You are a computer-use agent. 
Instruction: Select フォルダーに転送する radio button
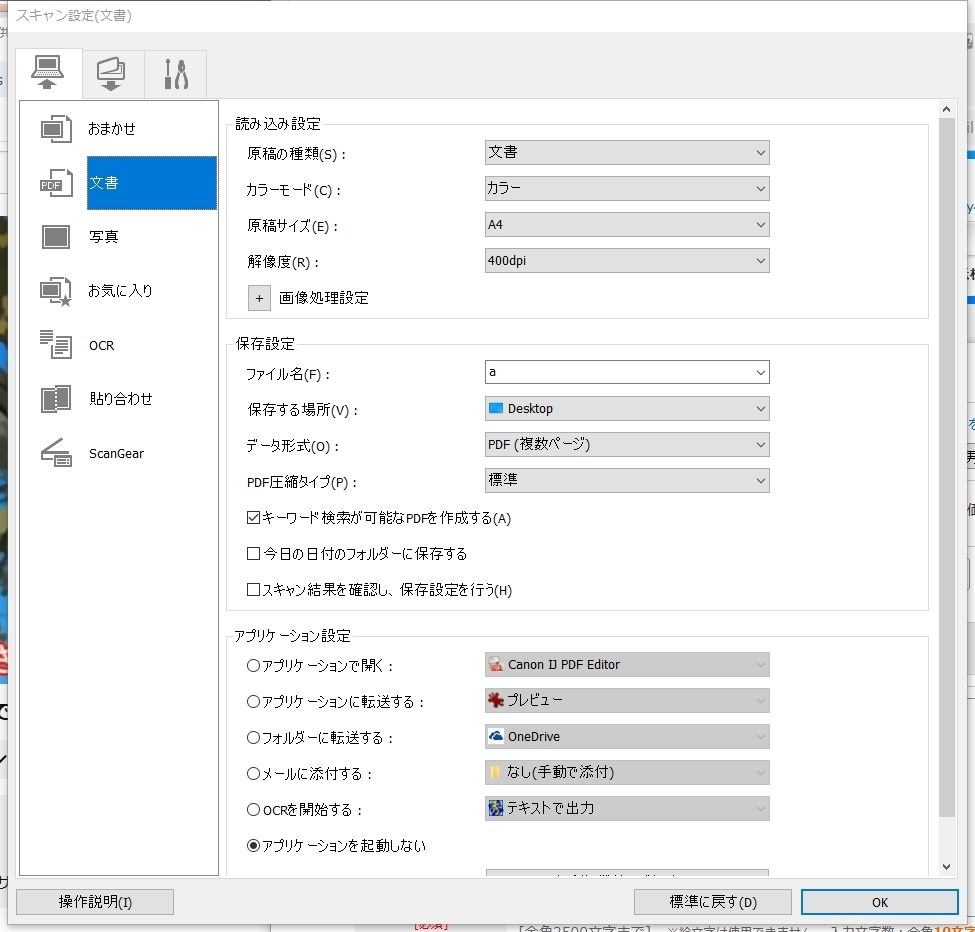click(253, 737)
